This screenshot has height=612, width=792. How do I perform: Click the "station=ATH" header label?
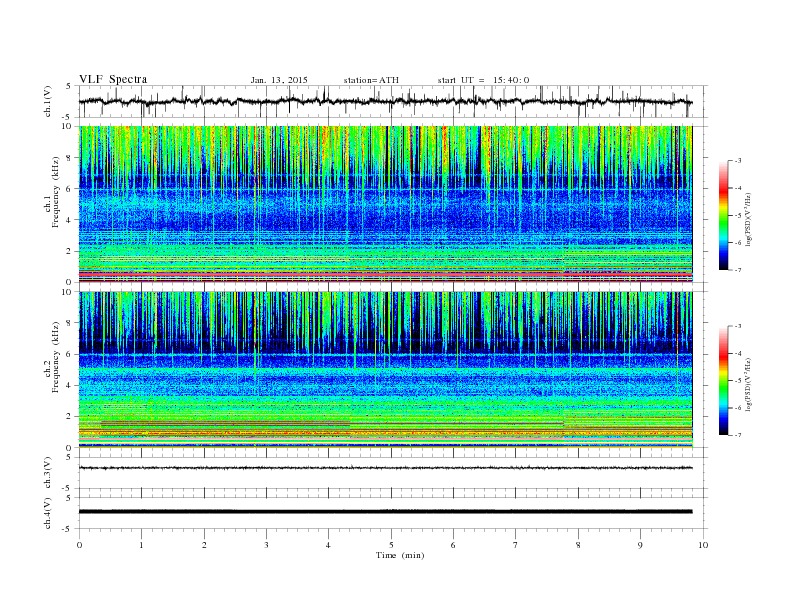(x=371, y=80)
